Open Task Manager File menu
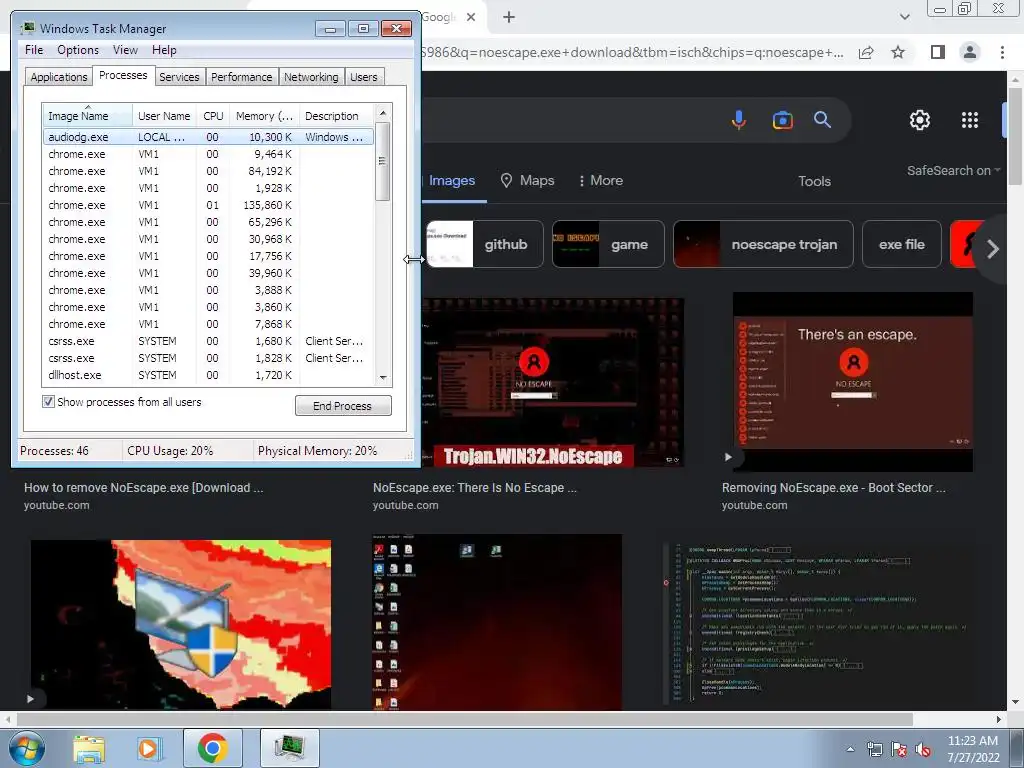Screen dimensions: 1024x768 coord(34,50)
